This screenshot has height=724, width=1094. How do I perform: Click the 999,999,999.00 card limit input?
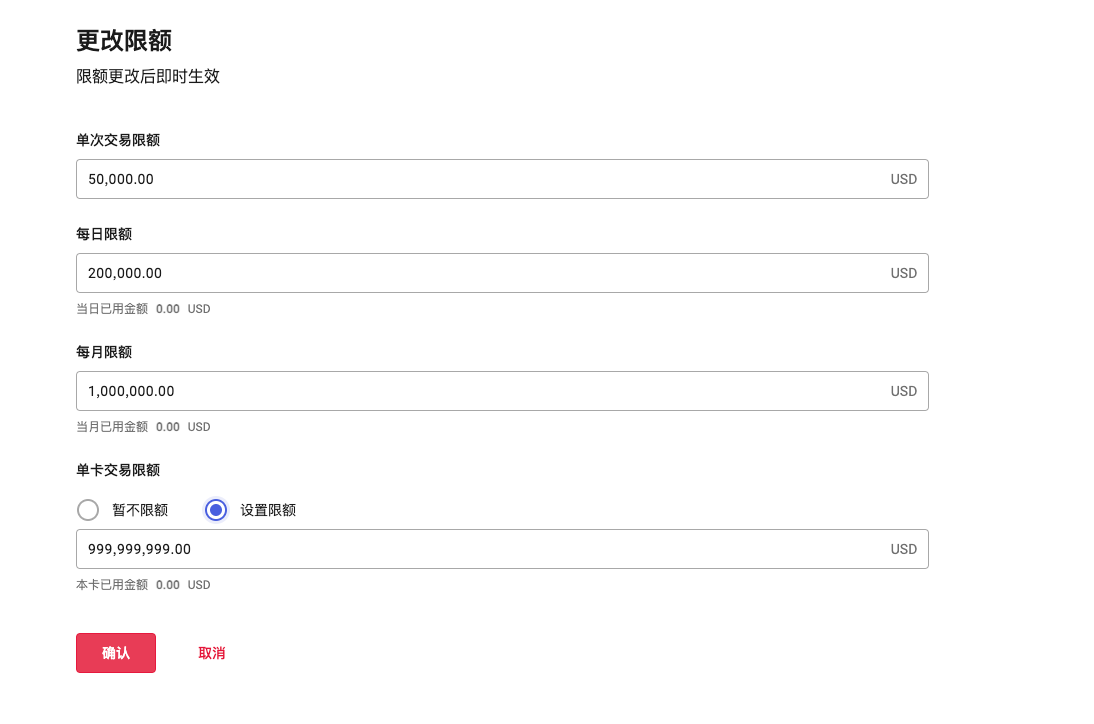(480, 549)
